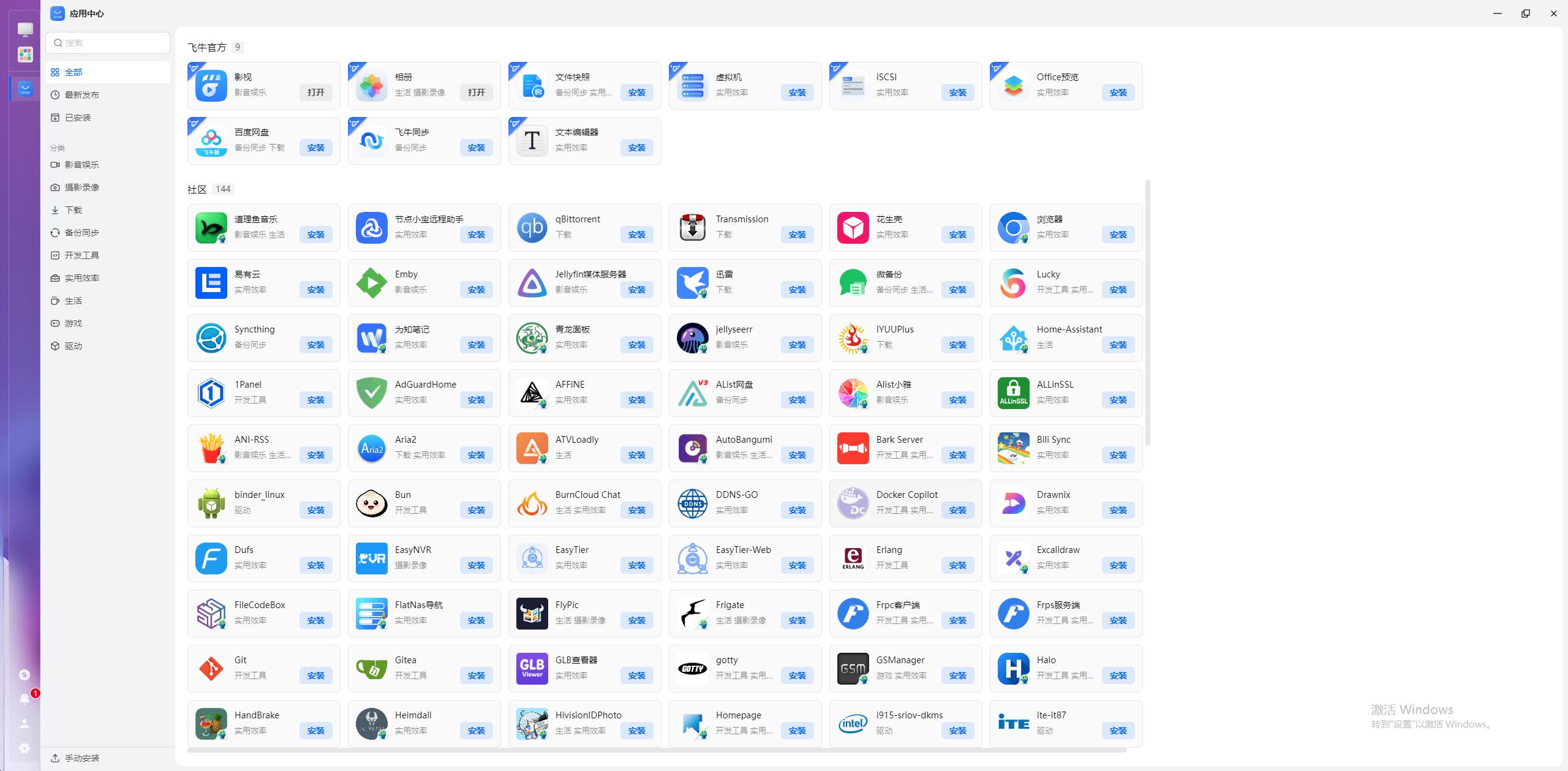This screenshot has width=1568, height=771.
Task: Select the 已安装 sidebar item
Action: click(x=78, y=118)
